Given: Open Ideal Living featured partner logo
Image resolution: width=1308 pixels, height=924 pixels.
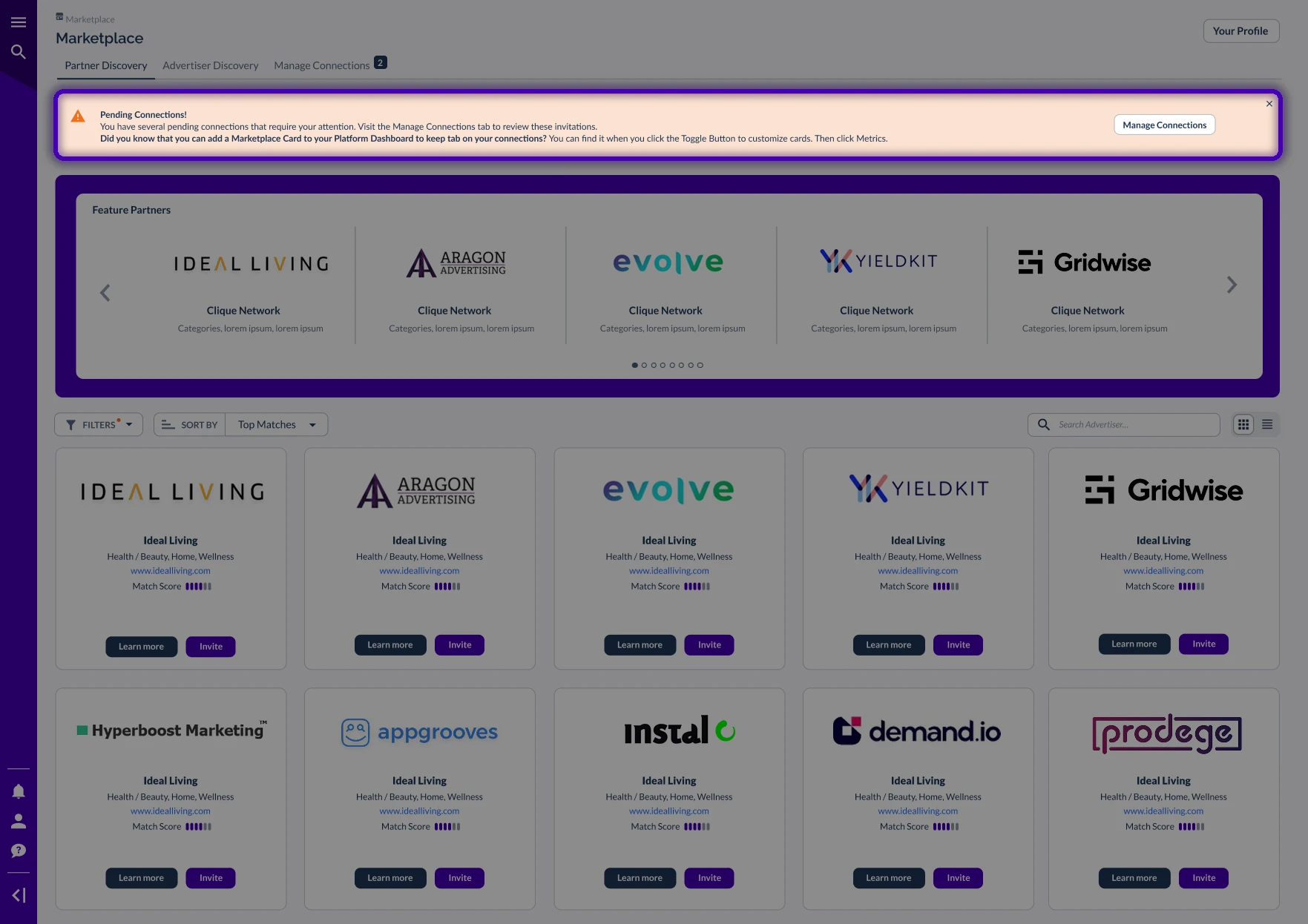Looking at the screenshot, I should coord(251,263).
